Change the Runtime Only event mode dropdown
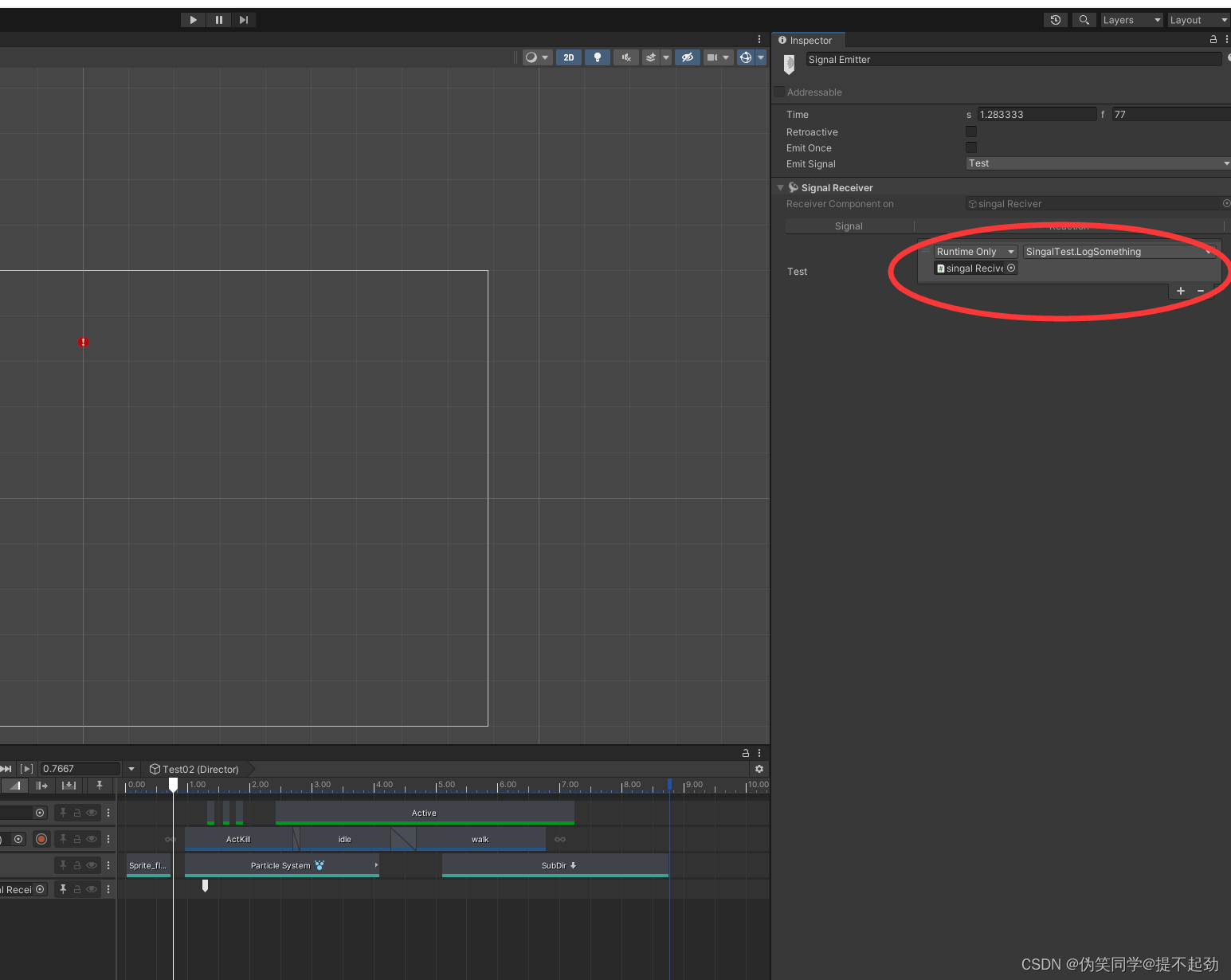The image size is (1231, 980). pos(974,251)
